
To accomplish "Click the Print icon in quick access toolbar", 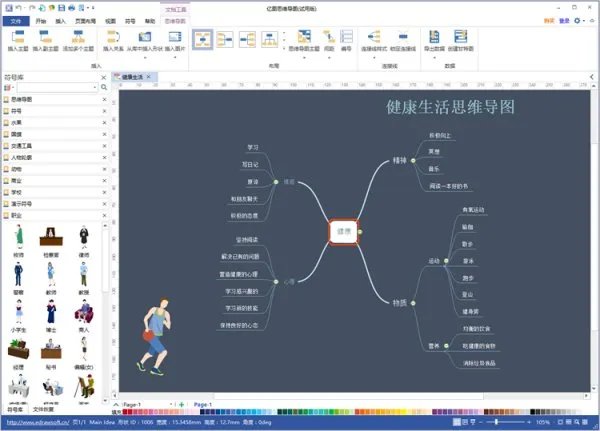I will [71, 8].
